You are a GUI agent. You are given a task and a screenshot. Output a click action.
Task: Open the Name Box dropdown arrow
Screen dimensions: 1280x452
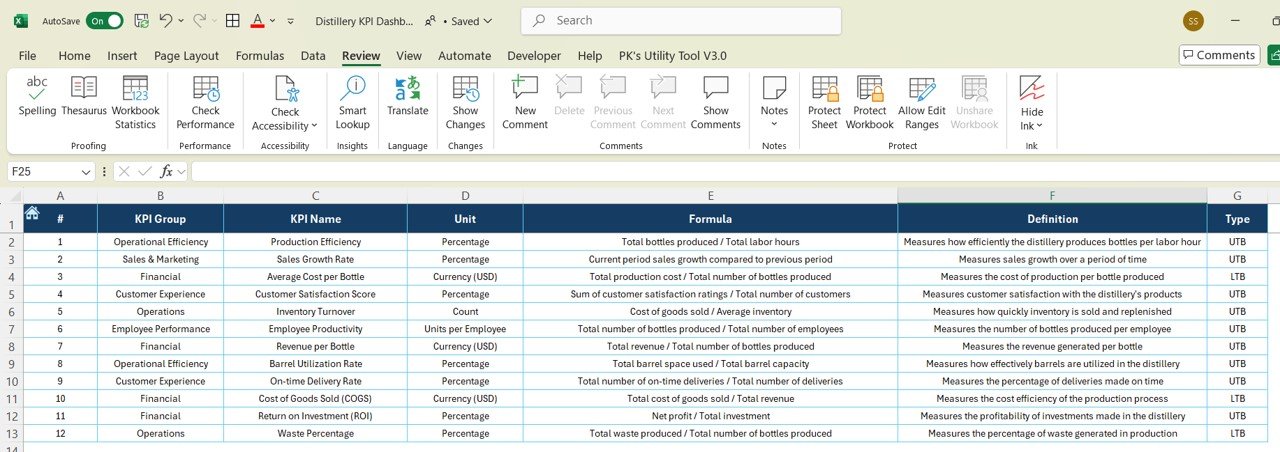[86, 171]
